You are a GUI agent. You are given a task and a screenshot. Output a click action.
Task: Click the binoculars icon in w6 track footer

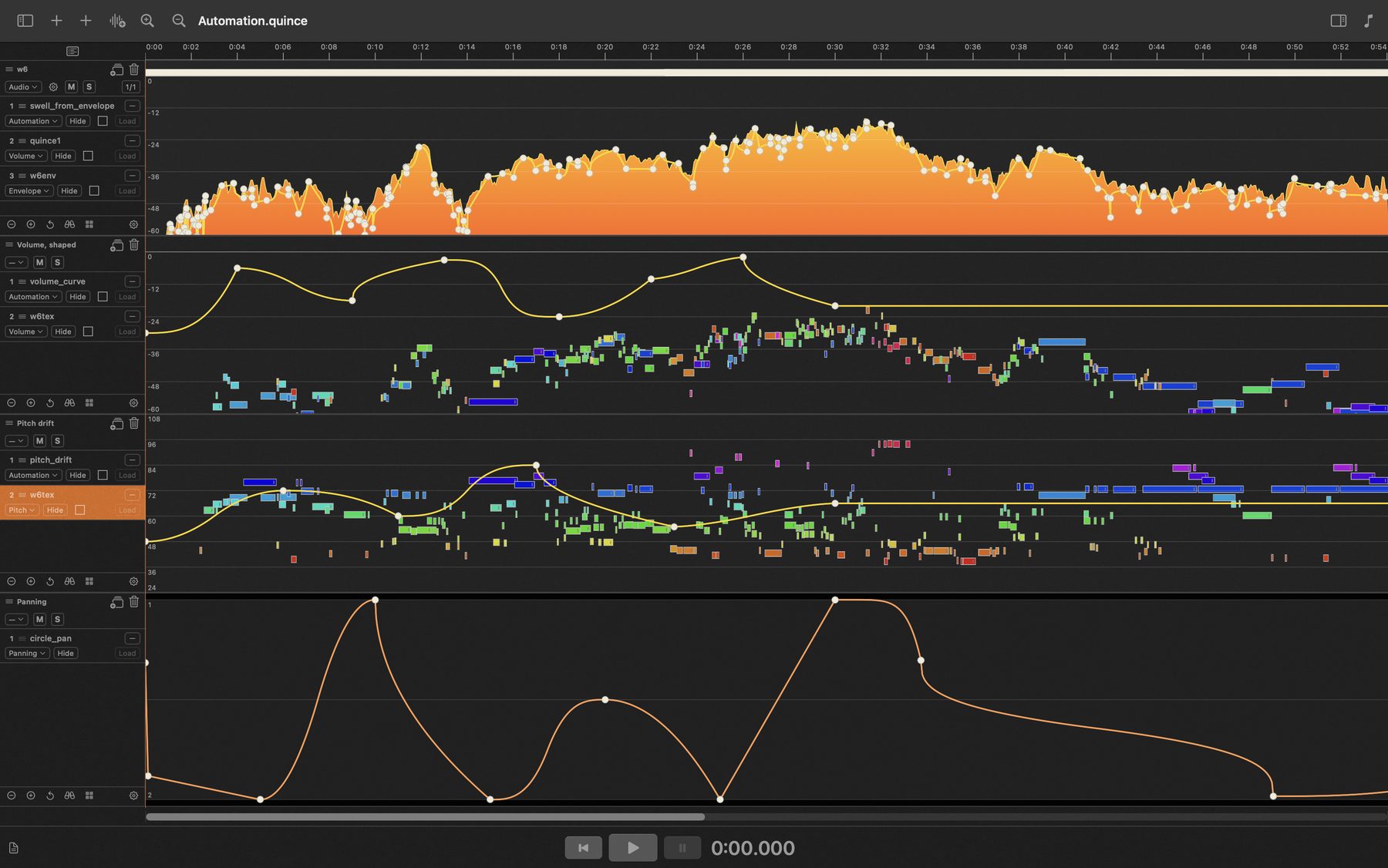tap(69, 224)
